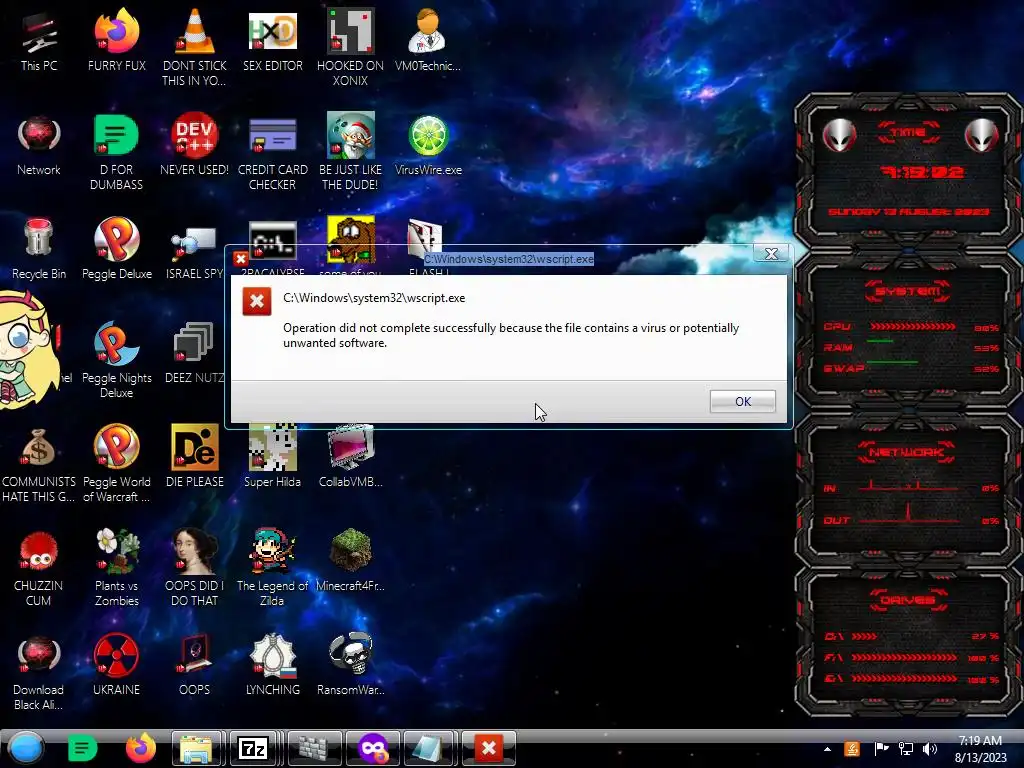Click the orange tray notification icon
The image size is (1024, 768).
tap(852, 749)
